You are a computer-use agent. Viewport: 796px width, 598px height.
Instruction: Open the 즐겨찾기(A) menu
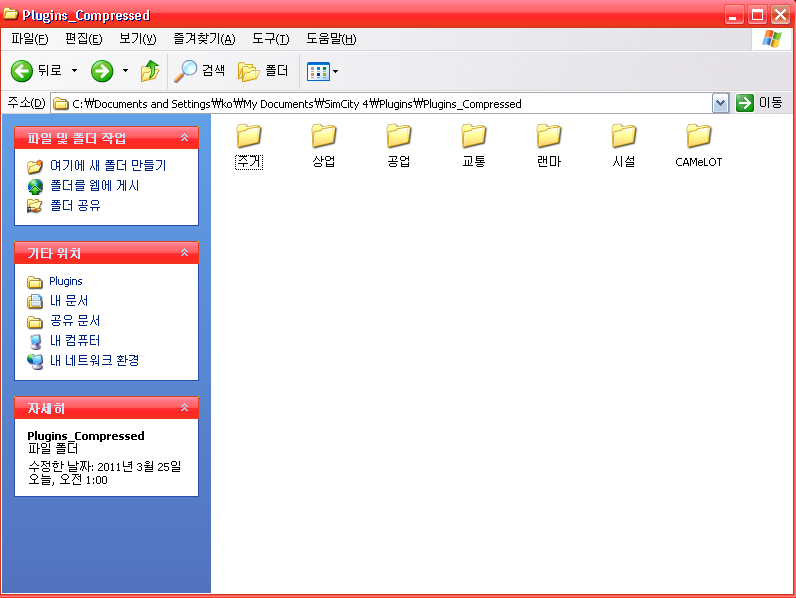click(205, 39)
